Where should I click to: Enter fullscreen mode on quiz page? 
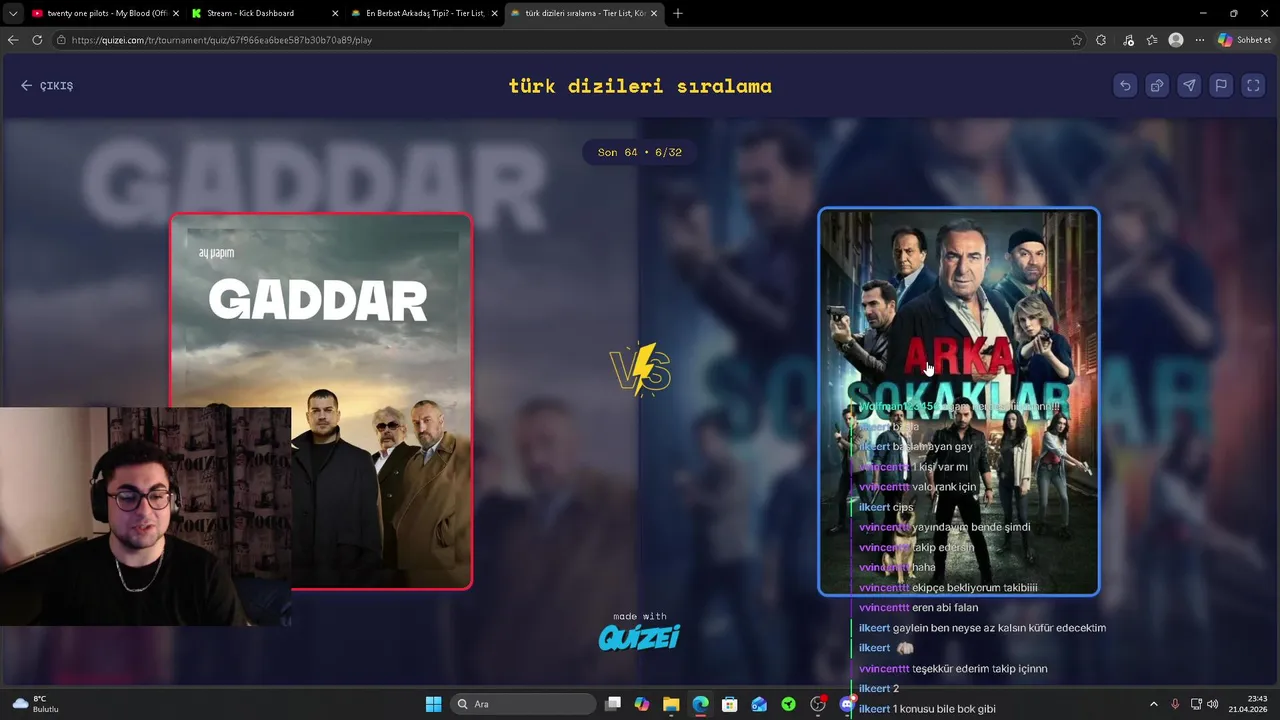pyautogui.click(x=1253, y=86)
